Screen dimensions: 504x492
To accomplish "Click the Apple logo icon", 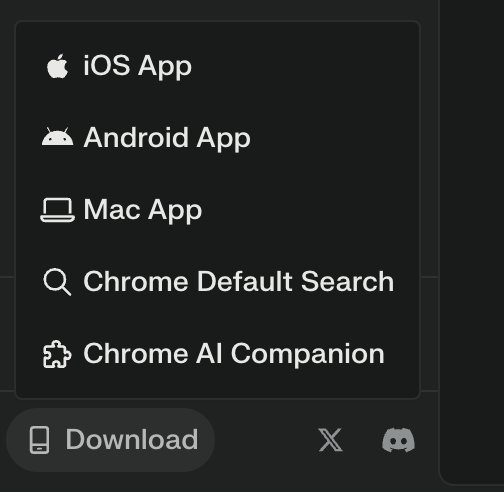I will pyautogui.click(x=58, y=66).
